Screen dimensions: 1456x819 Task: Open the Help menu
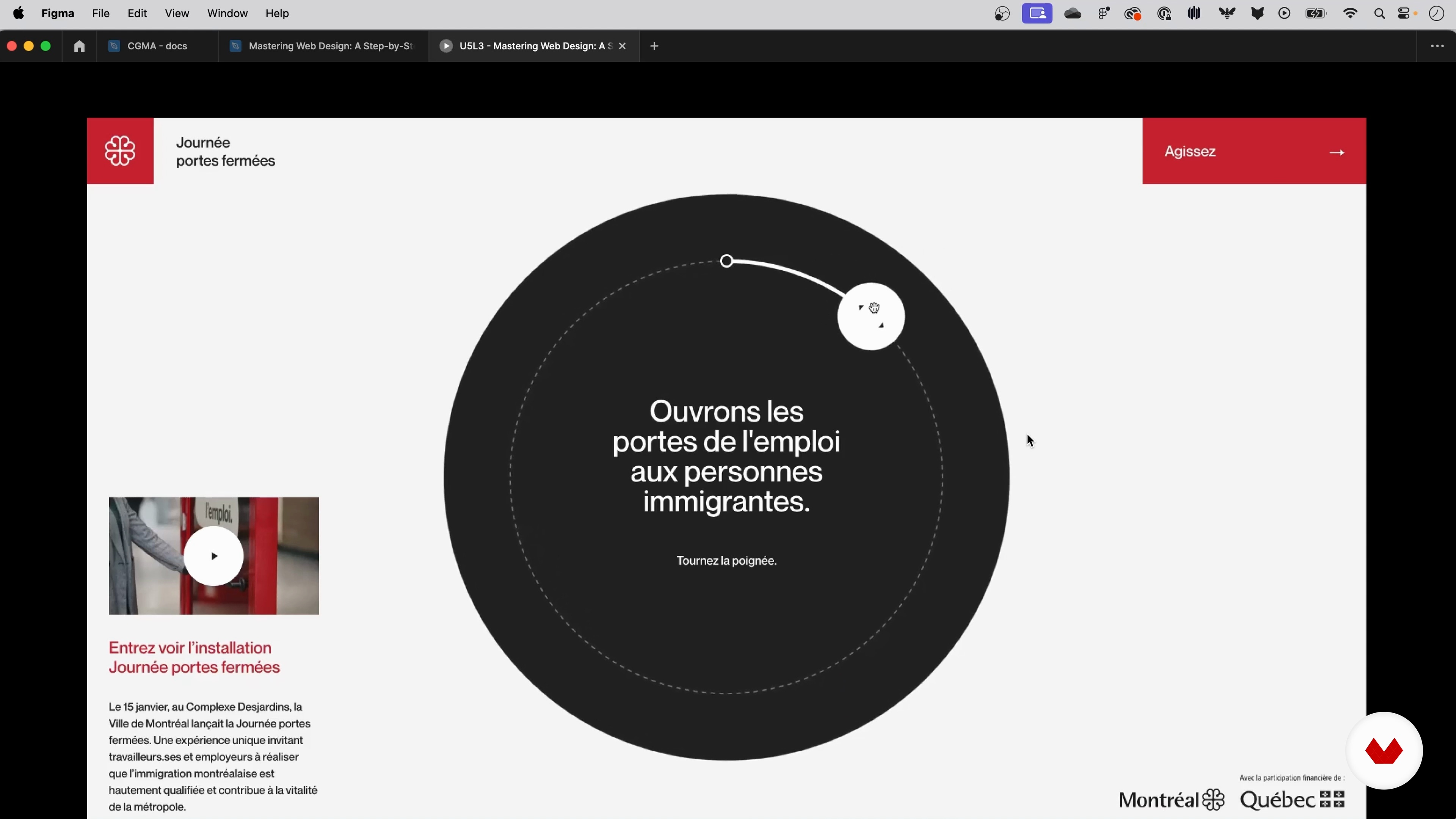[278, 14]
